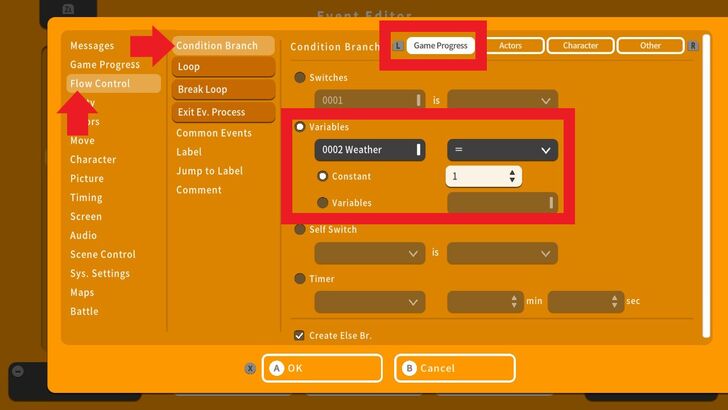The image size is (728, 410).
Task: Switch to the Character tab
Action: (580, 46)
